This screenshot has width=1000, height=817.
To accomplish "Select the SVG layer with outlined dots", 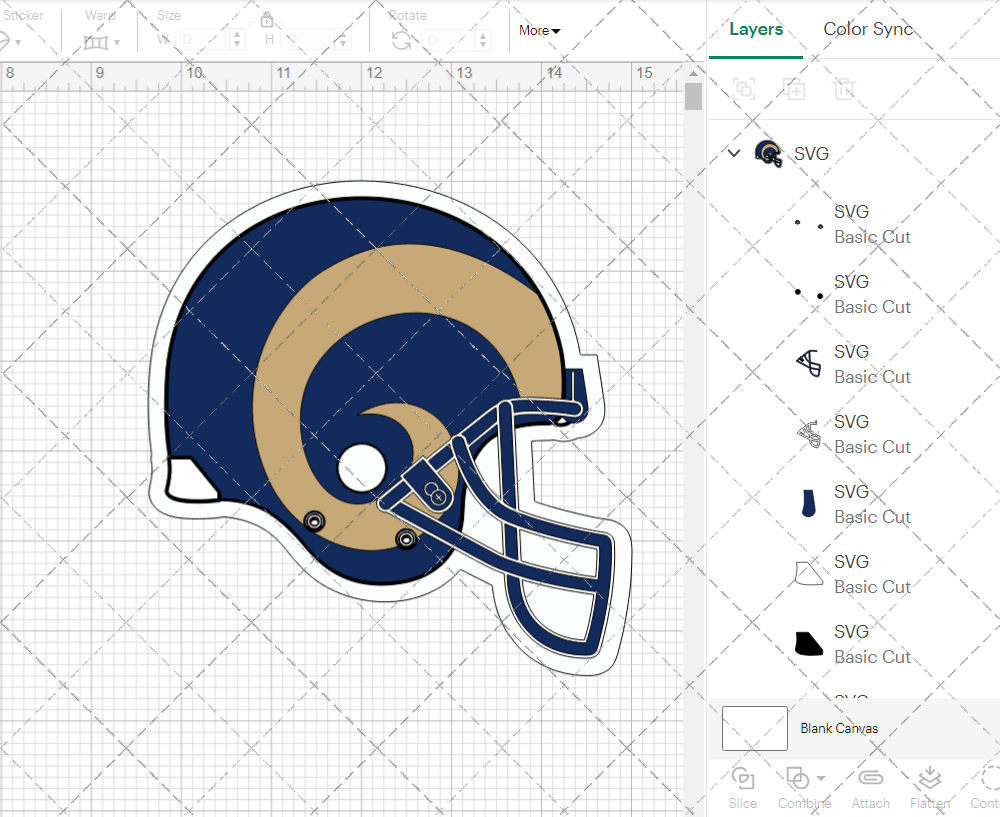I will (x=855, y=224).
